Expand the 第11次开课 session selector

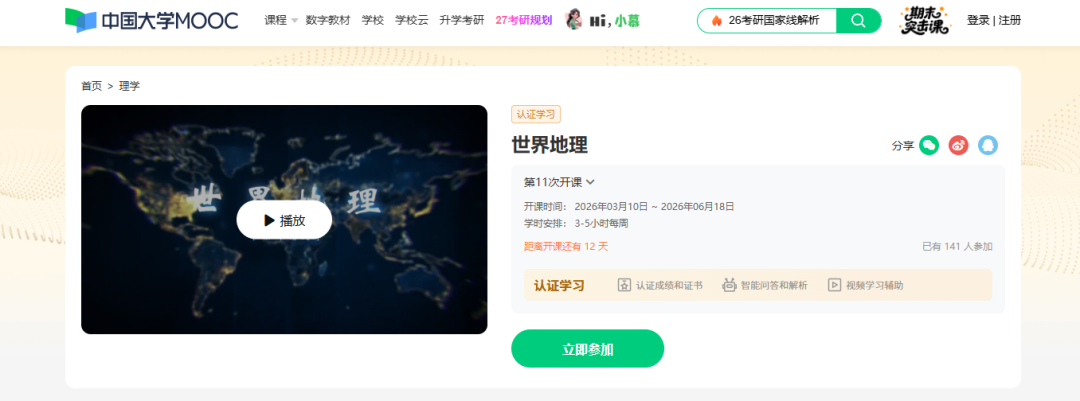click(559, 182)
